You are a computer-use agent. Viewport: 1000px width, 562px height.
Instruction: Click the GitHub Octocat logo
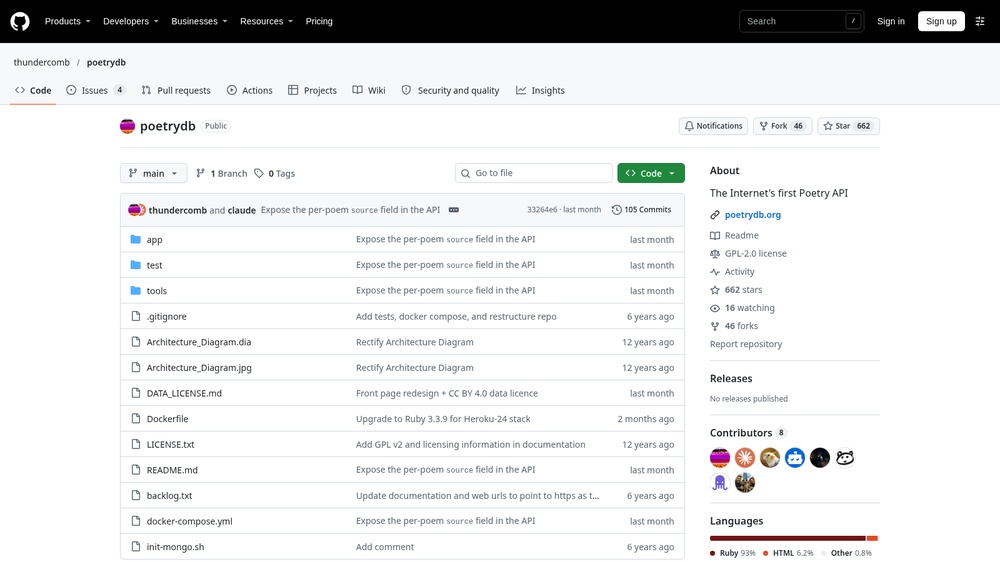(x=20, y=21)
